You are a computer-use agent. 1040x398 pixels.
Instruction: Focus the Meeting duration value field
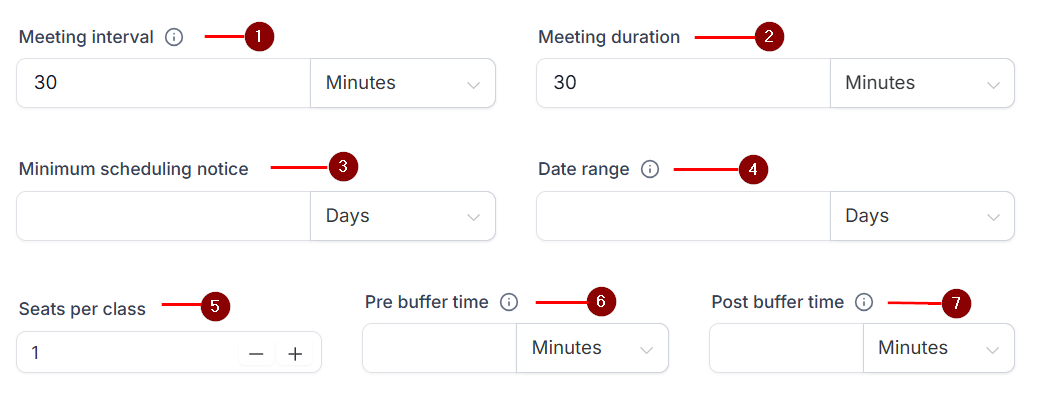pos(683,83)
